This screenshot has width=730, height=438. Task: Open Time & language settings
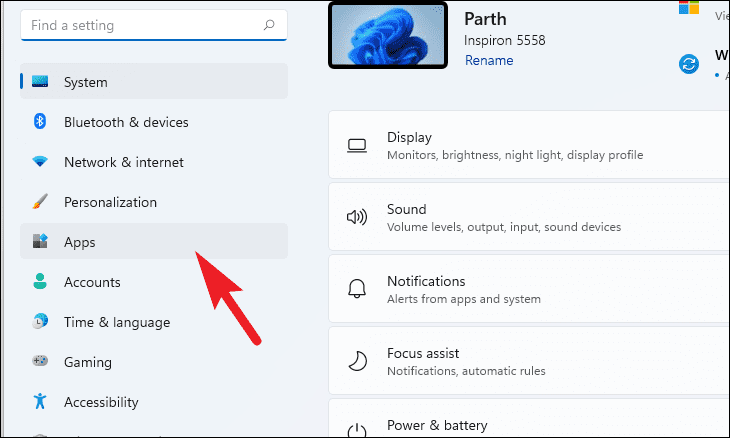coord(154,321)
